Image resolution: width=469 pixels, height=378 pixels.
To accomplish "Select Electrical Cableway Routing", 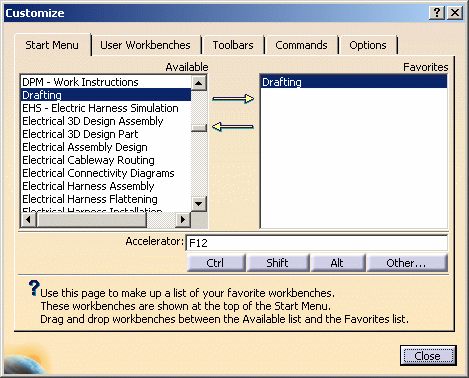I will coord(106,160).
